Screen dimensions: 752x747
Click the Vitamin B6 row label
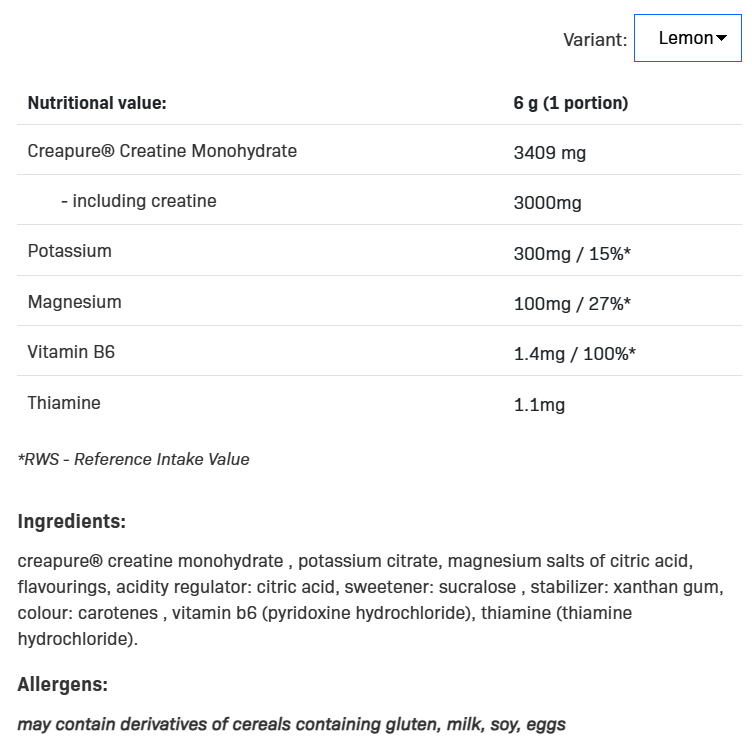point(71,352)
